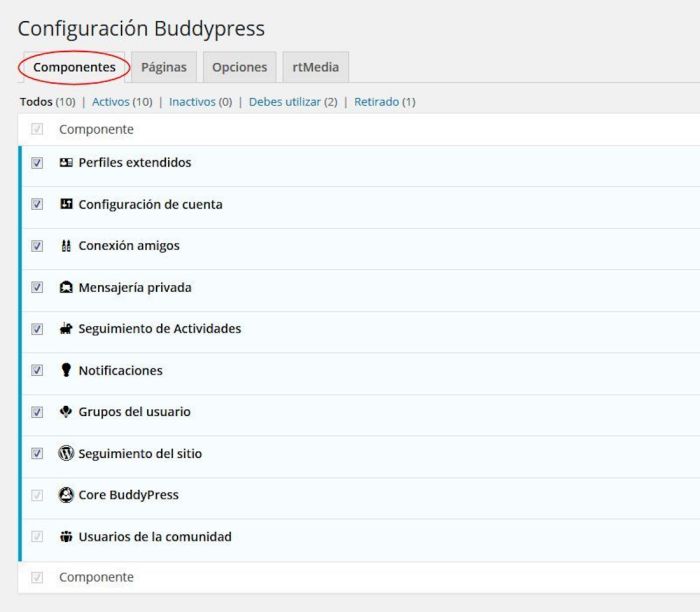Click the Usuarios de la comunidad icon
Image resolution: width=700 pixels, height=612 pixels.
(x=66, y=536)
